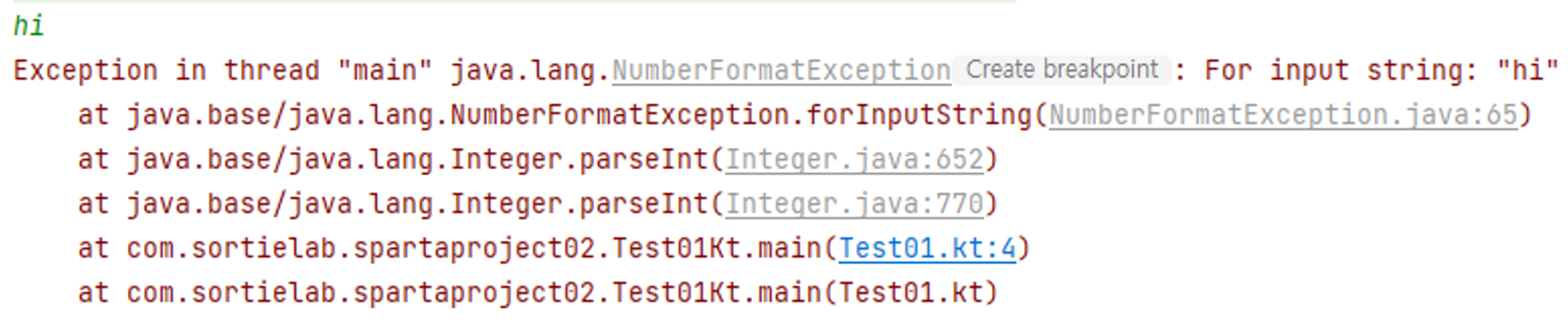This screenshot has height=325, width=1568.
Task: Click the 'Exception in thread' text
Action: point(166,71)
